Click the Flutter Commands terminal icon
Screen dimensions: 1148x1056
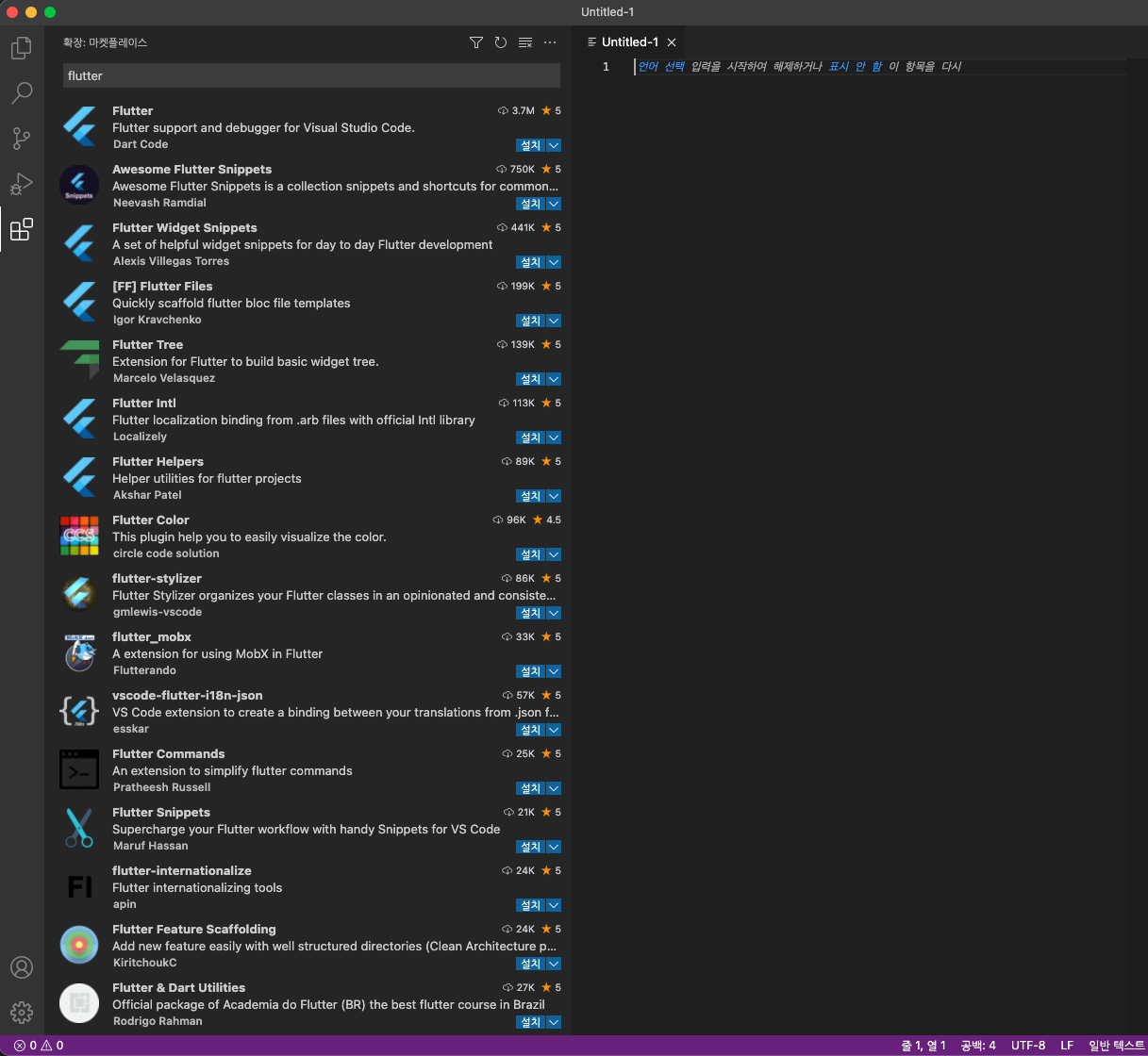(79, 769)
